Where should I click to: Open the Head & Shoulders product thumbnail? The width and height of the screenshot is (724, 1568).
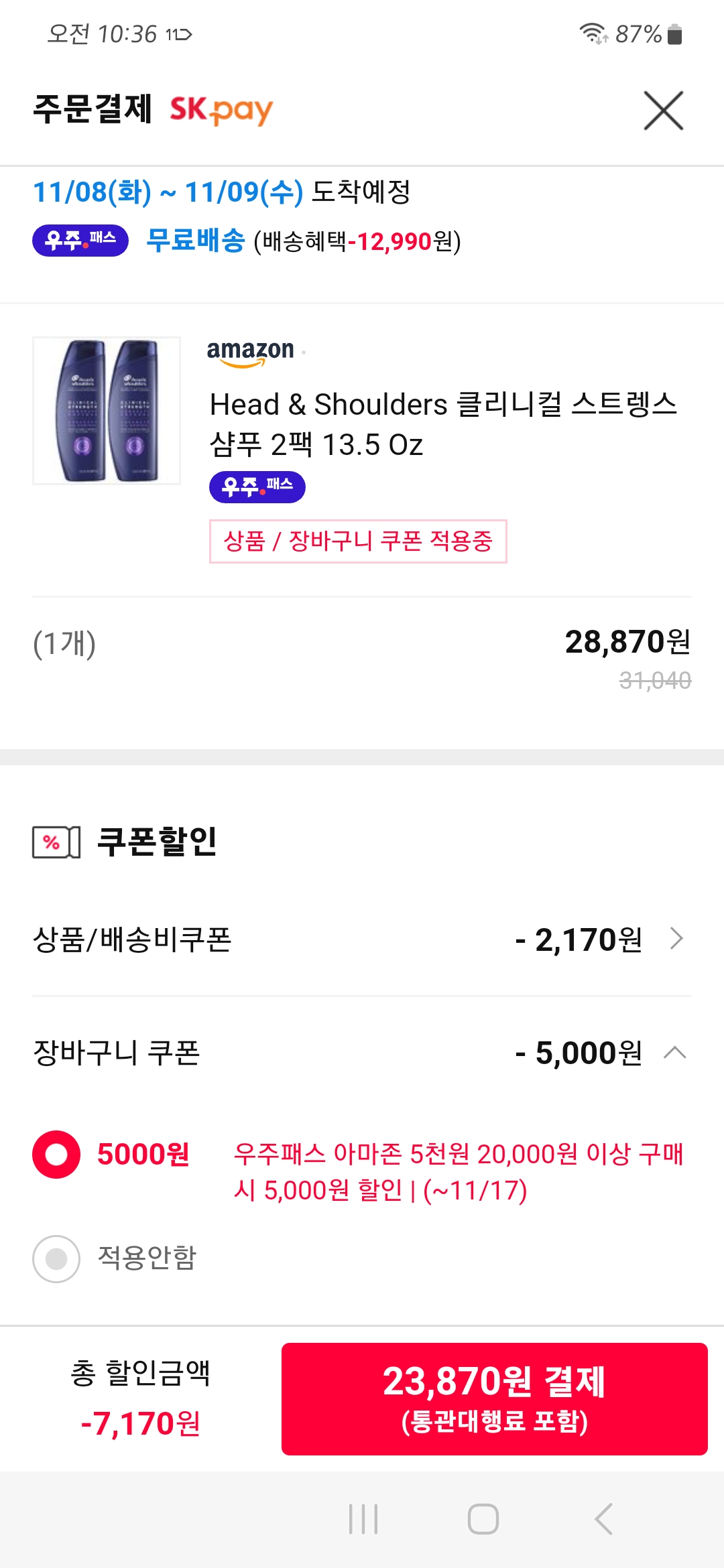[107, 410]
